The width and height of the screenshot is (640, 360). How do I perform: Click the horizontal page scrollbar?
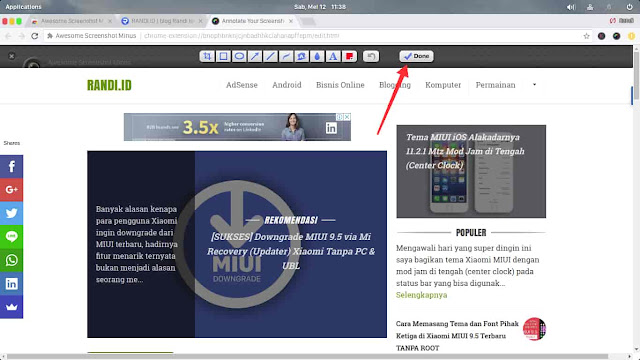pyautogui.click(x=307, y=357)
